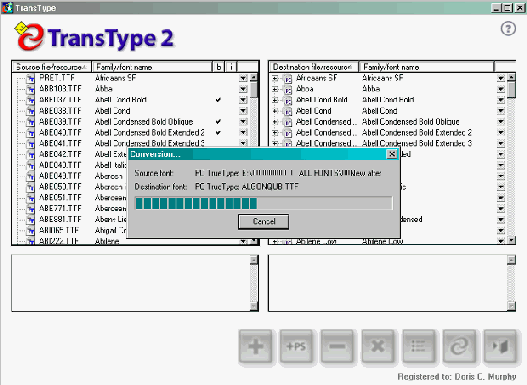Screen dimensions: 527x385
Task: Click the teal conversion progress bar
Action: [x=264, y=203]
